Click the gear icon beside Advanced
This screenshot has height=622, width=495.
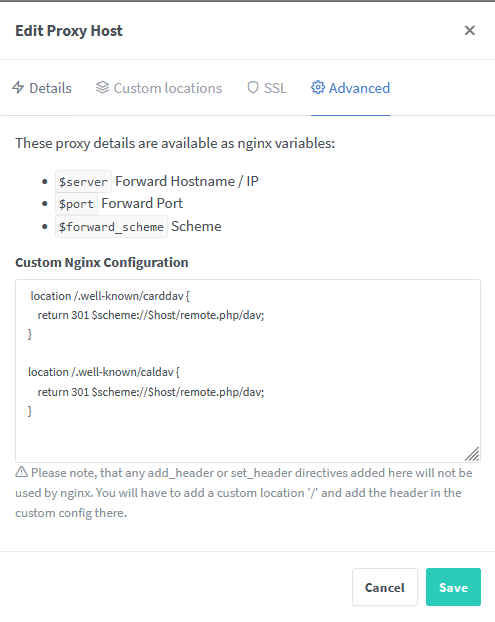[x=318, y=88]
